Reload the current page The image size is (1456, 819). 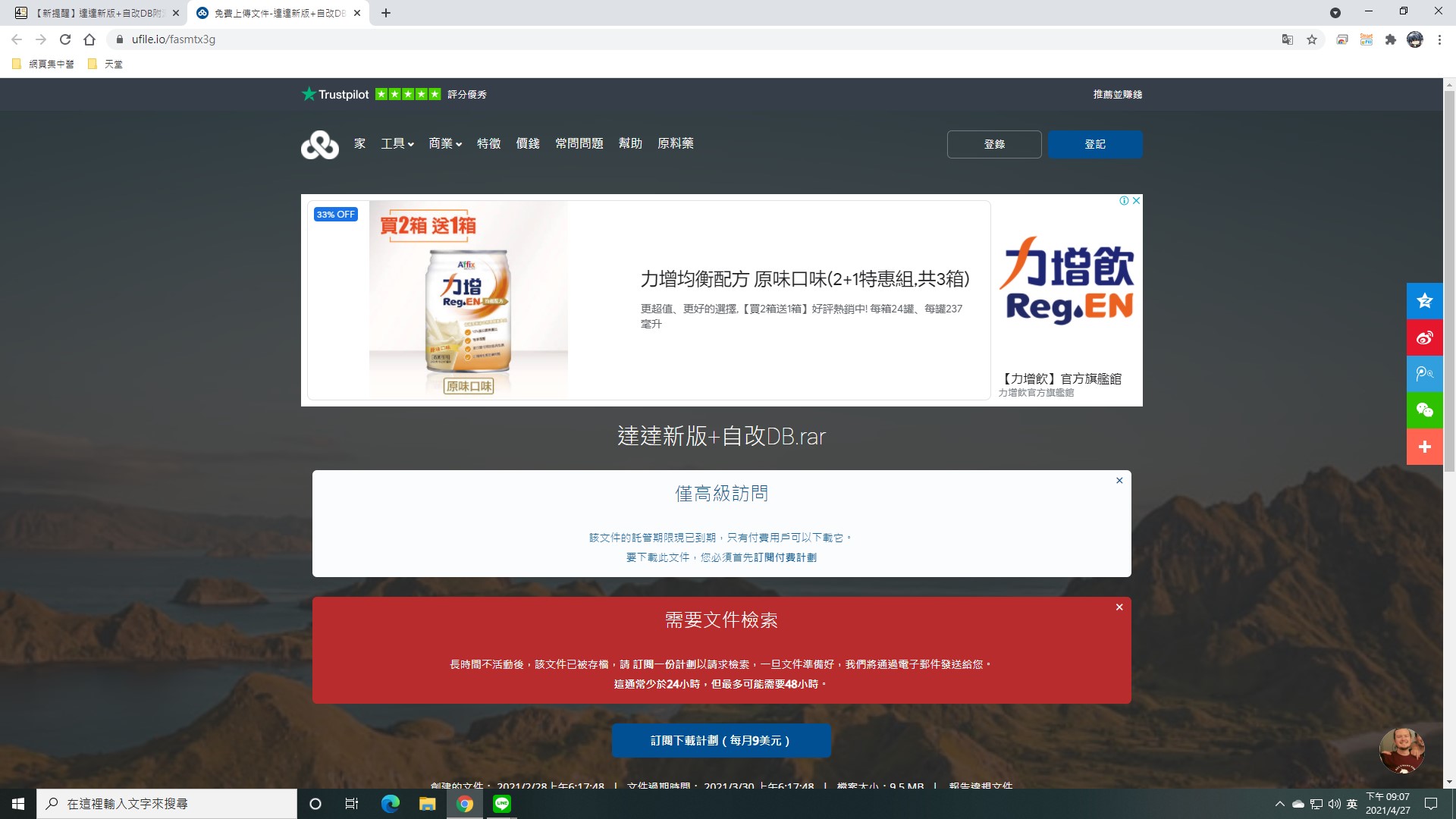[65, 39]
